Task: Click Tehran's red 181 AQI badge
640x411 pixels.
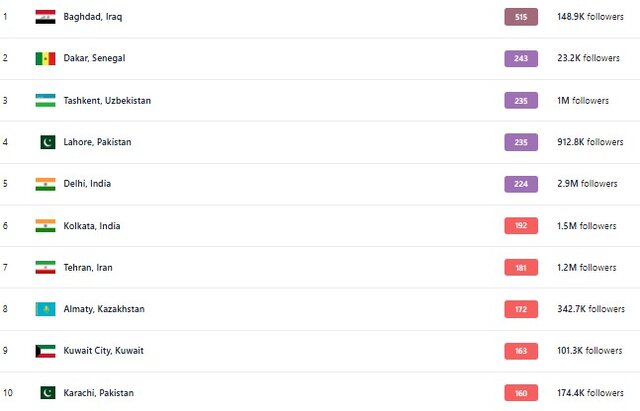Action: (x=521, y=268)
